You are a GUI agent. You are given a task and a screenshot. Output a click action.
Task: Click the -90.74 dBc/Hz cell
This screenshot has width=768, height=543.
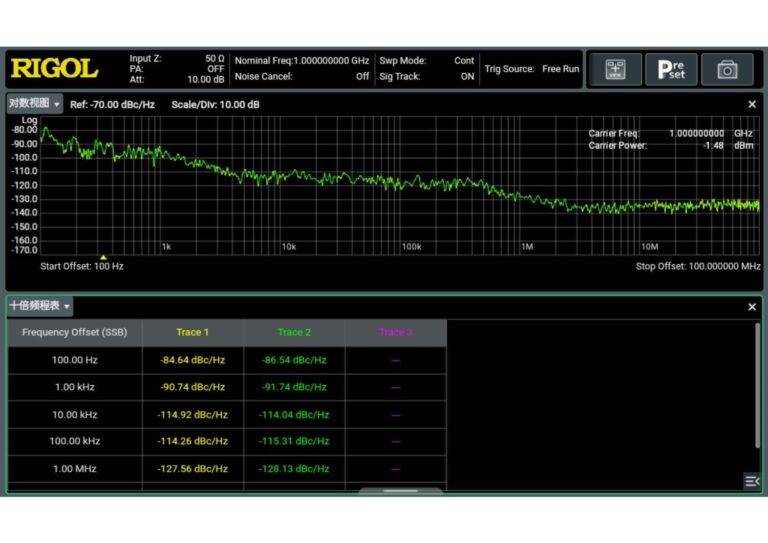pos(192,387)
